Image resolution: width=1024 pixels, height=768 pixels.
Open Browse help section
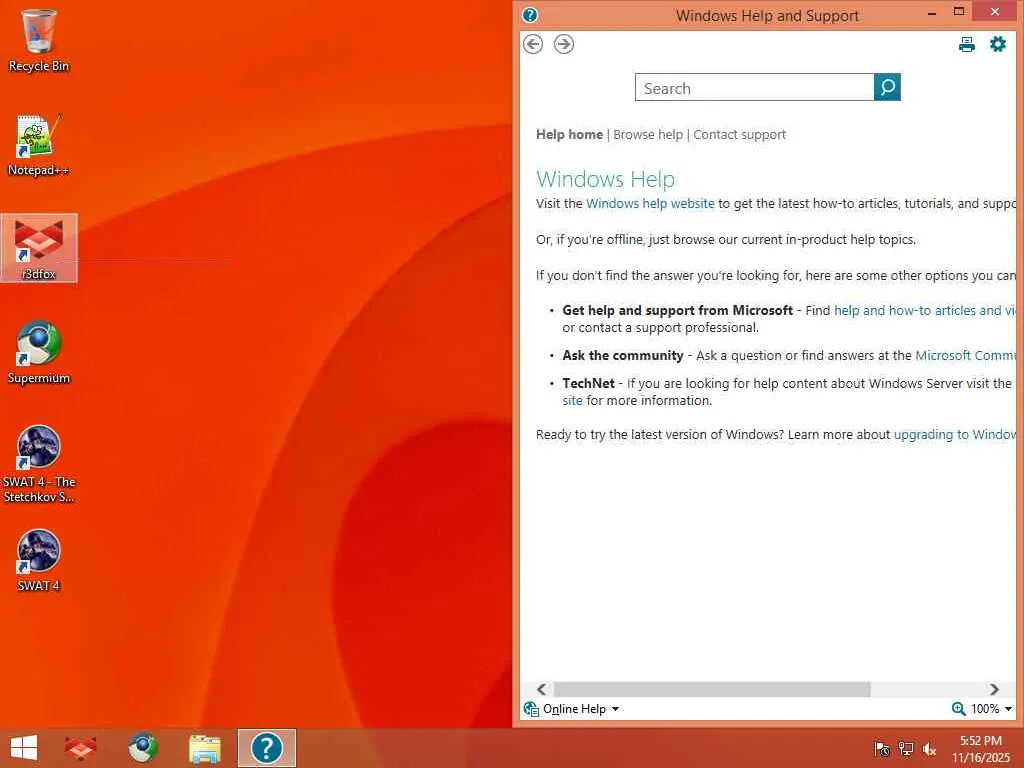(648, 135)
